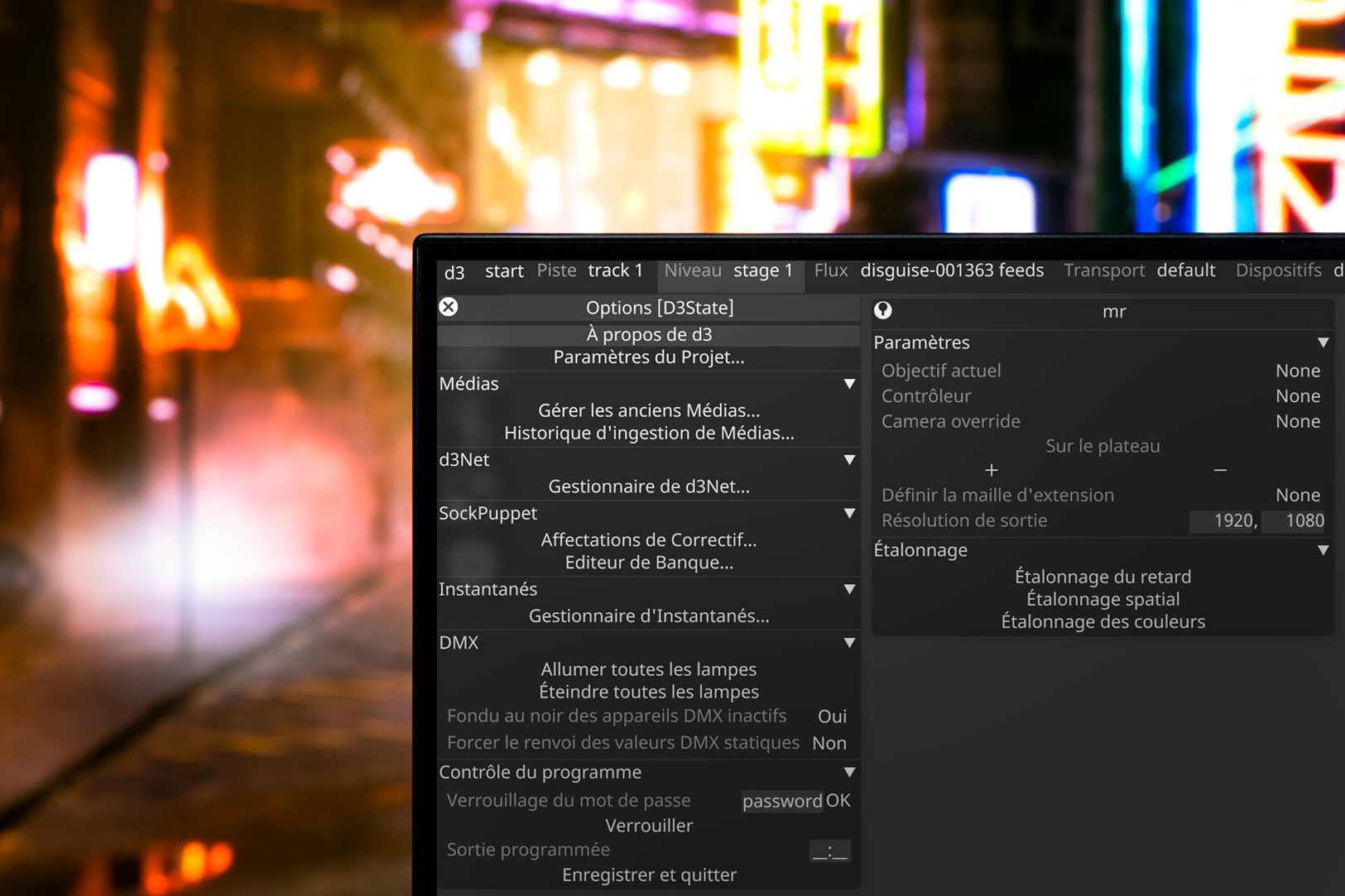1345x896 pixels.
Task: Click the mr panel title
Action: (1113, 312)
